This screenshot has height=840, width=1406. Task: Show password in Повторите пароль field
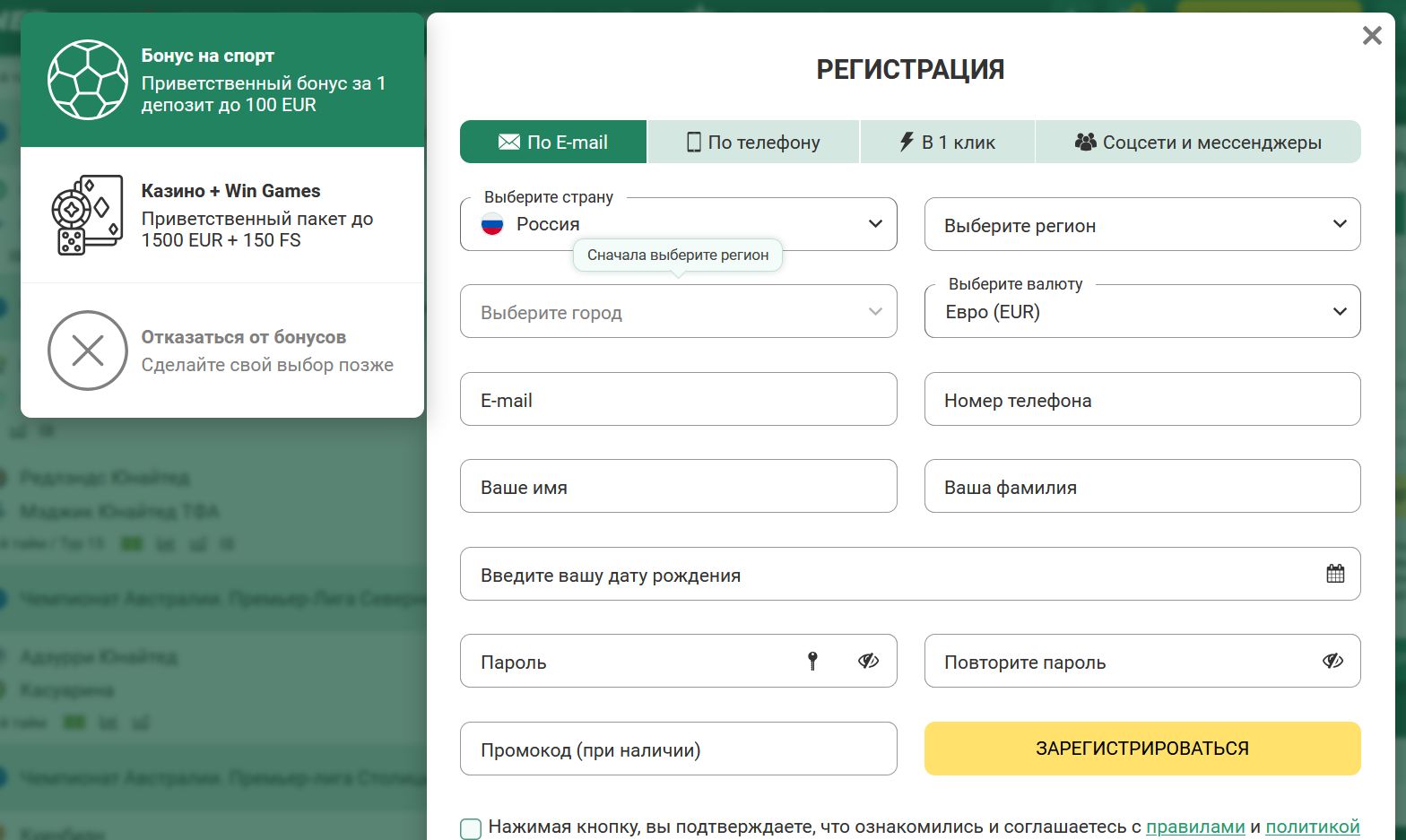pos(1332,662)
